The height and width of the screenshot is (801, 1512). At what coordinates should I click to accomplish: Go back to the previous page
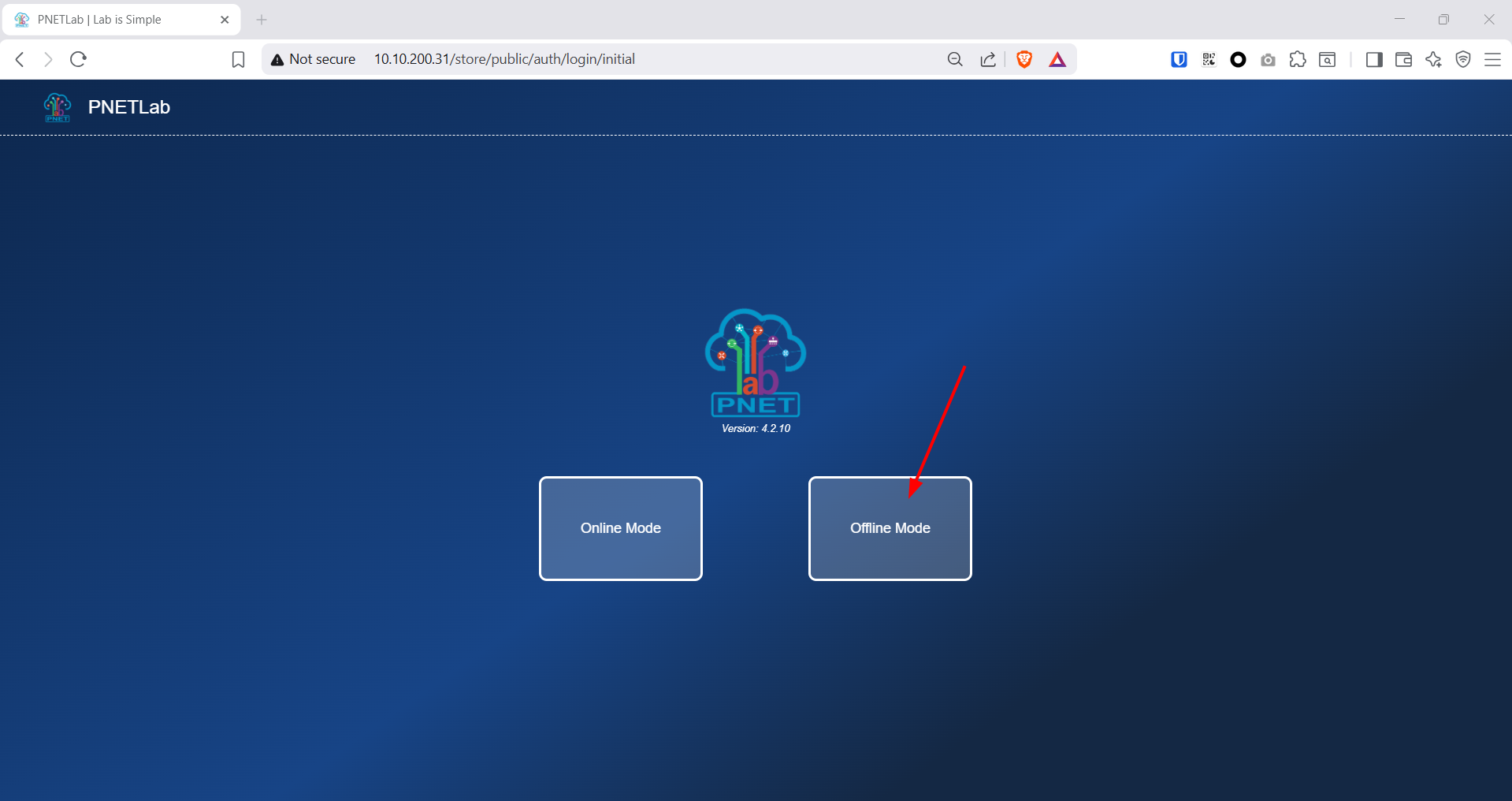click(20, 59)
